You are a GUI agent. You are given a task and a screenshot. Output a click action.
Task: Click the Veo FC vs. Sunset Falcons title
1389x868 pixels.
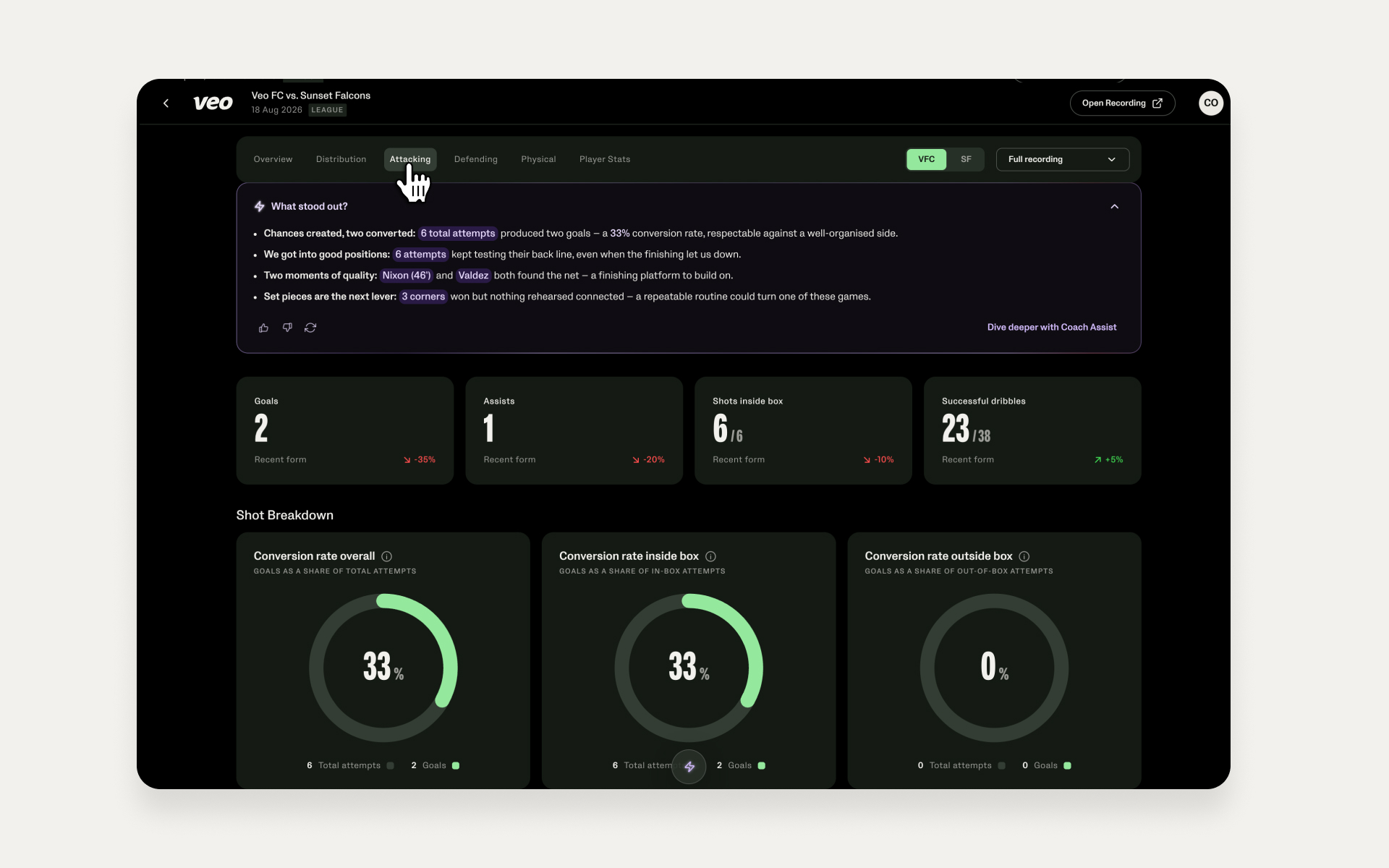tap(310, 95)
